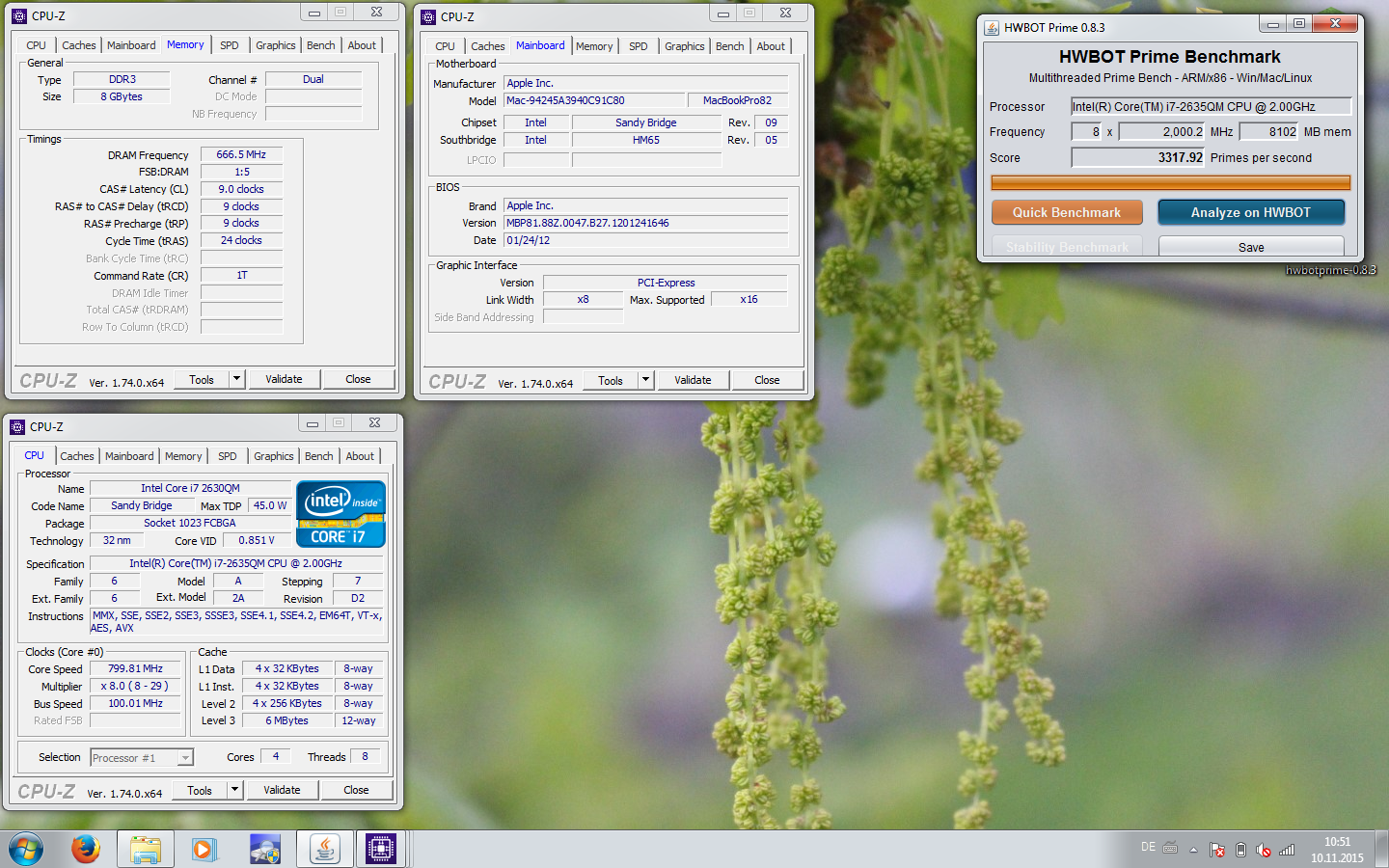Click the Level 3 cache value 6 MBytes
1389x868 pixels.
point(287,720)
